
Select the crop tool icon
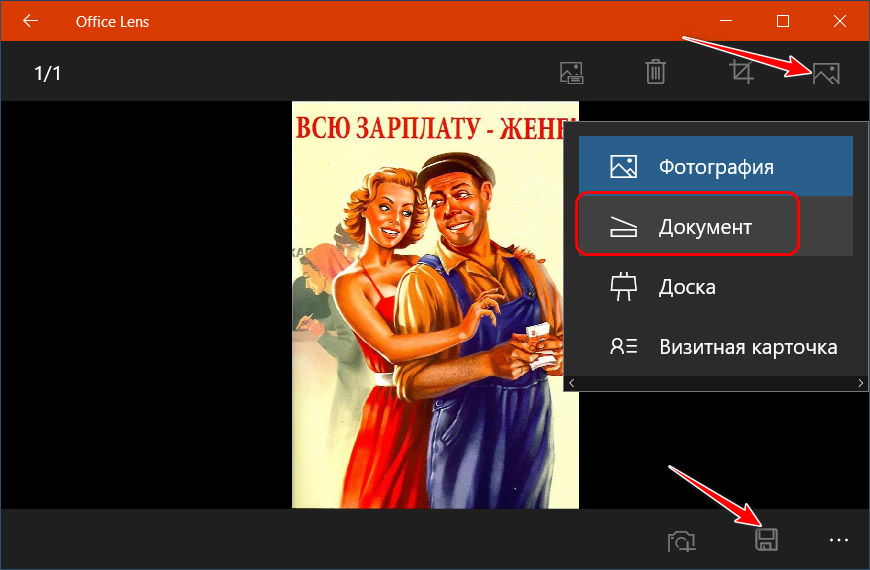(x=740, y=72)
